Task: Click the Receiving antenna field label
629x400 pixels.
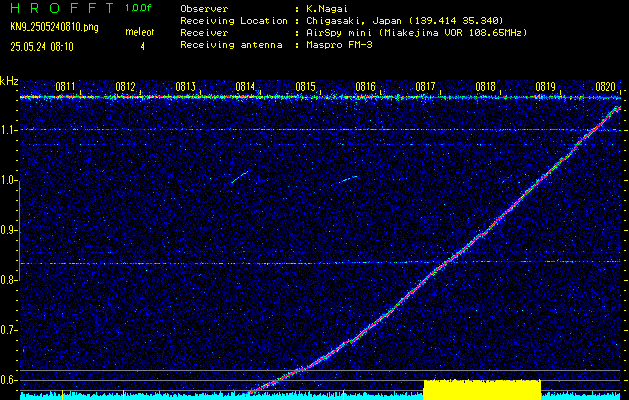Action: point(231,45)
